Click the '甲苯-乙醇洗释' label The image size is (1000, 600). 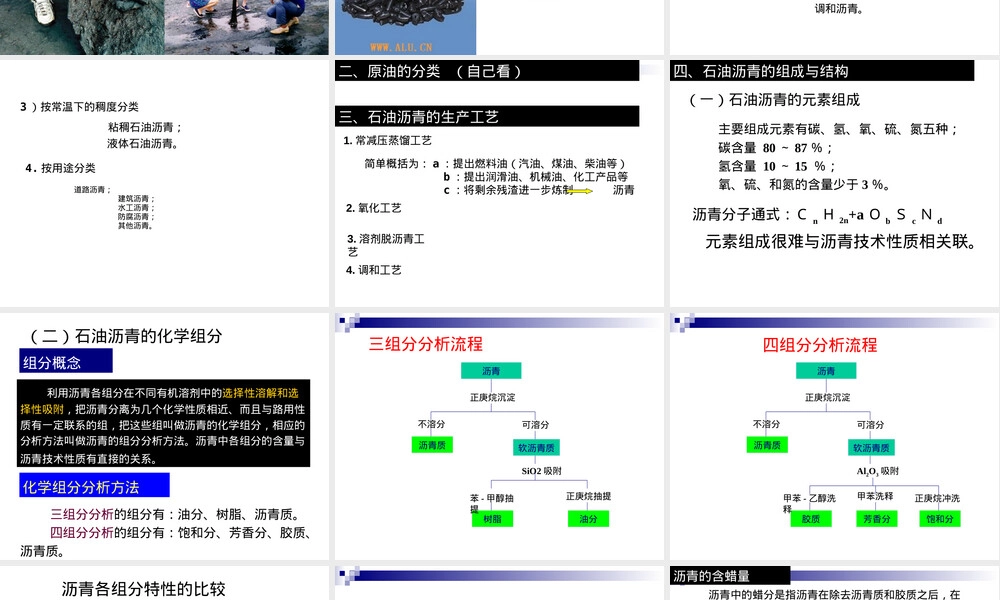tap(809, 503)
